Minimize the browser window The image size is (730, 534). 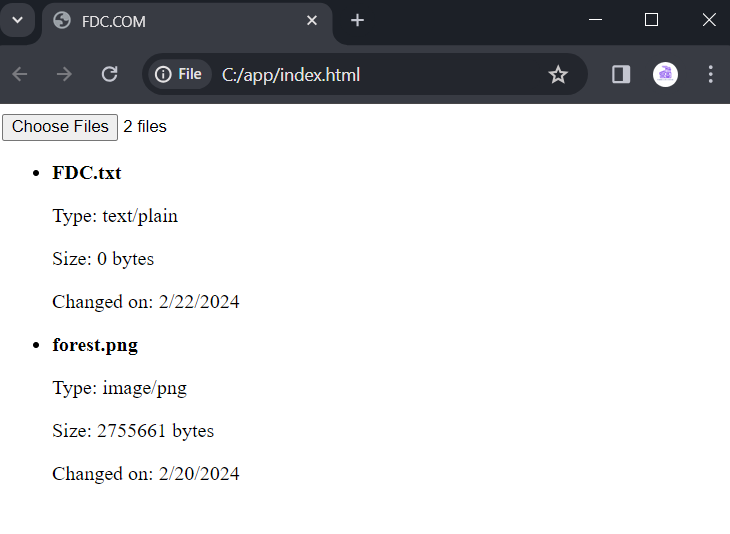595,20
